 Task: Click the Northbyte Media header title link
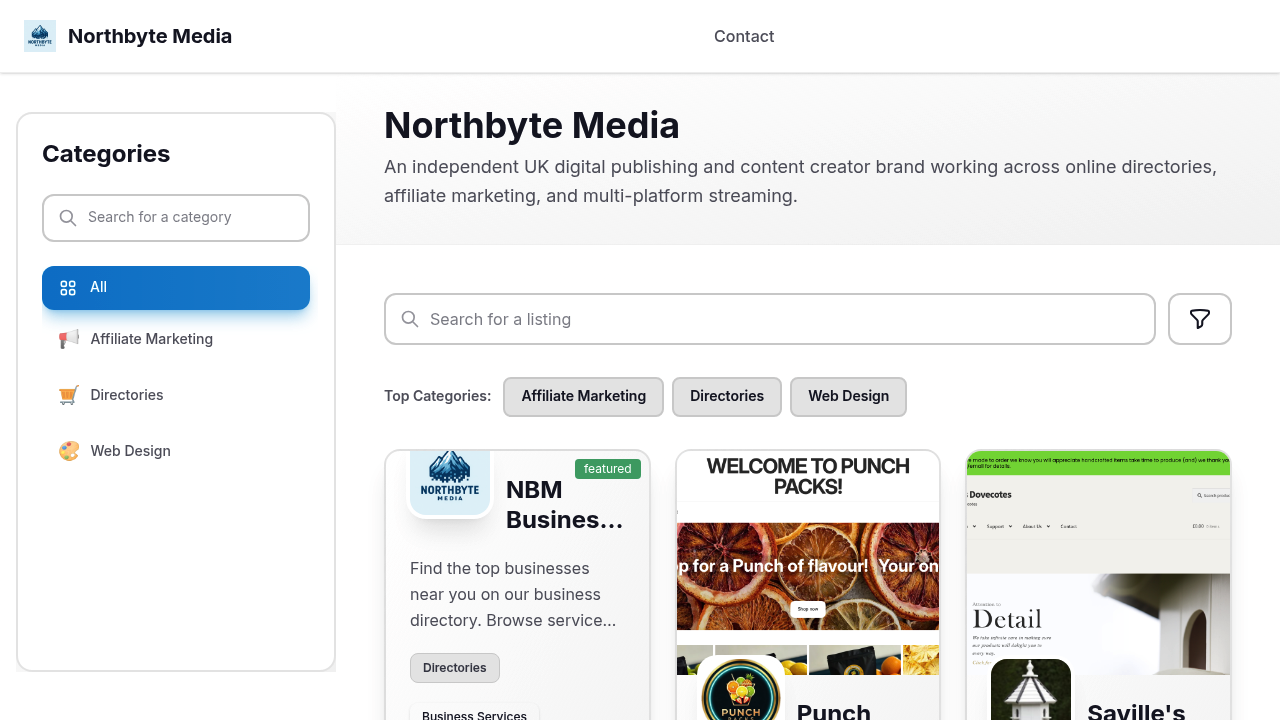[150, 36]
